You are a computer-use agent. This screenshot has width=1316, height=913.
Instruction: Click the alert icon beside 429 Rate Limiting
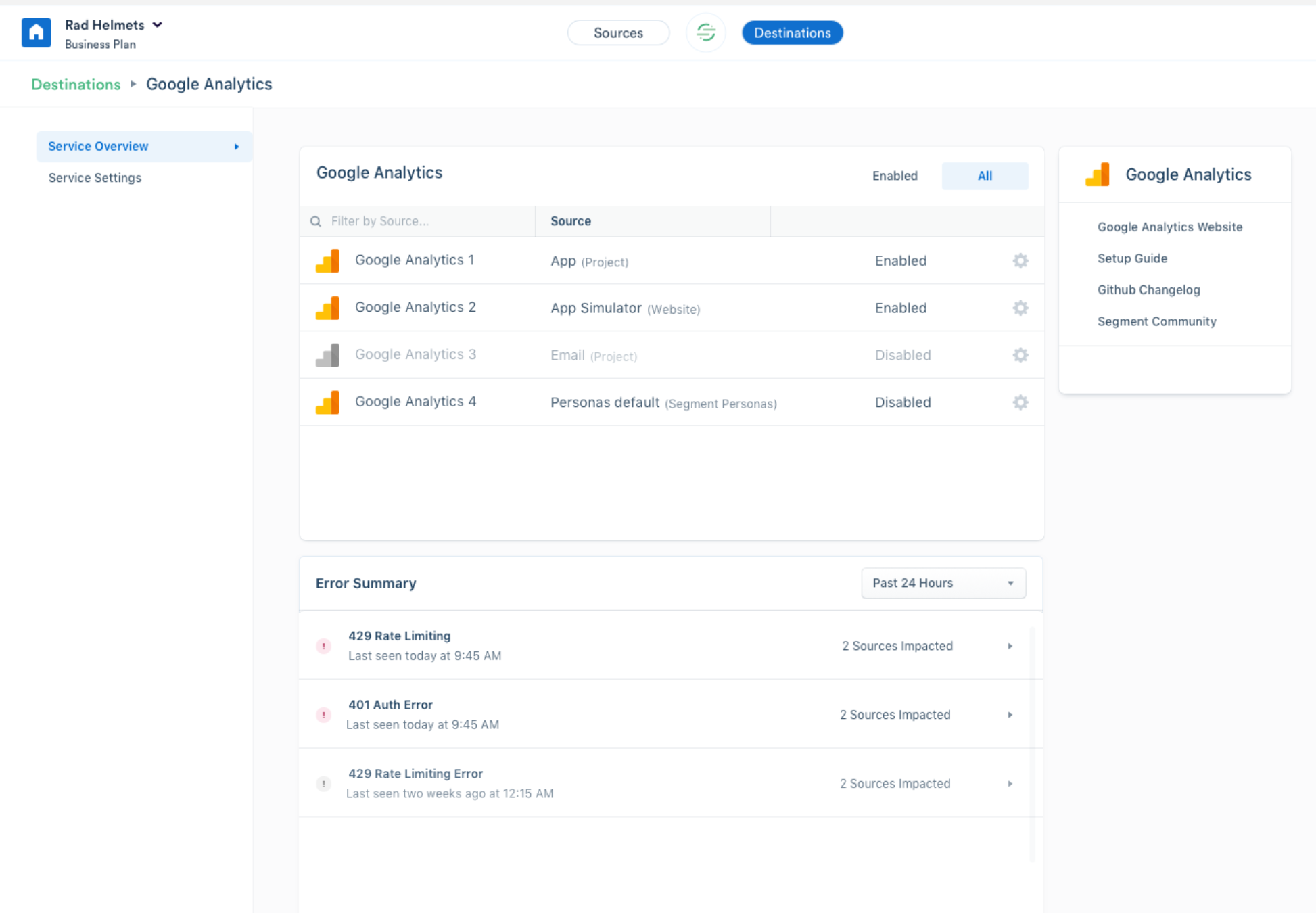click(324, 646)
